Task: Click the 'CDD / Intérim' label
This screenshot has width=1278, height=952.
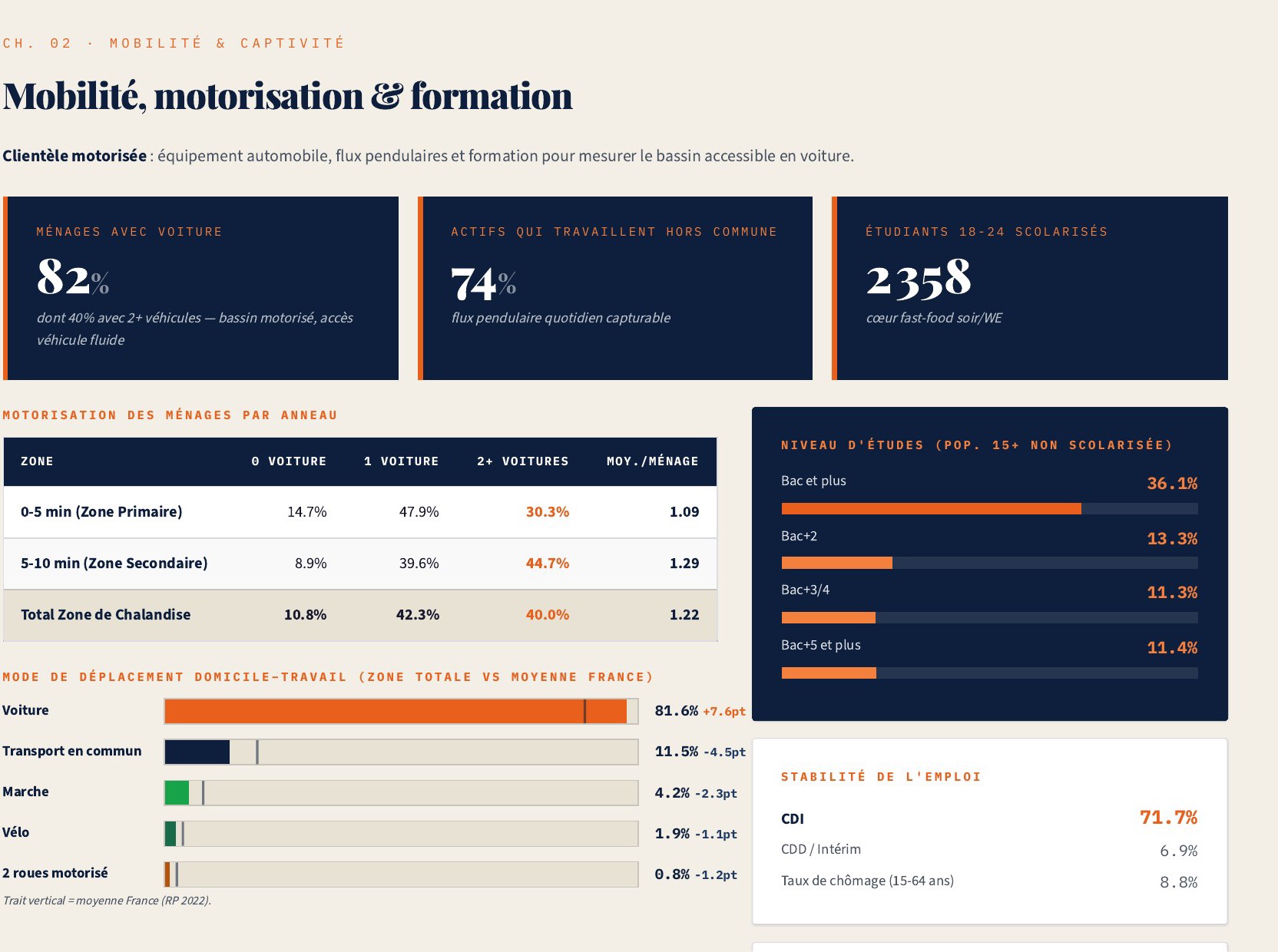Action: coord(821,849)
